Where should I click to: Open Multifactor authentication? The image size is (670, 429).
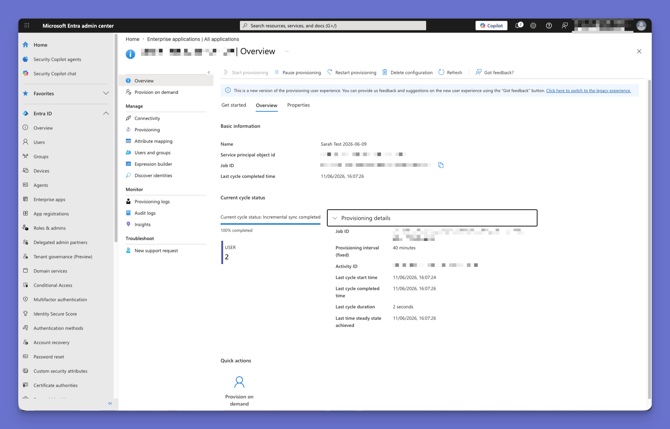(x=60, y=300)
